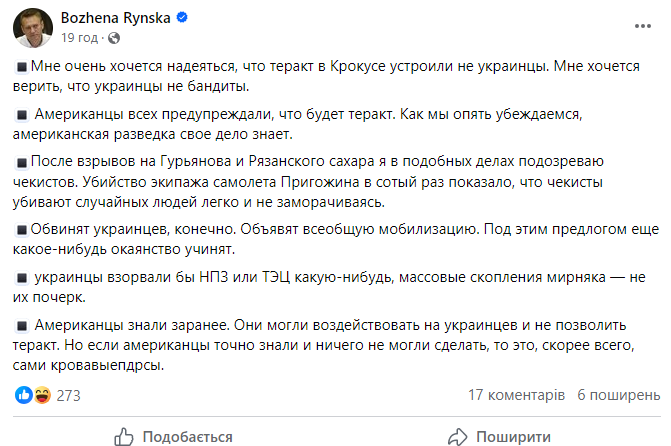Click the laughing Haha reaction emoji

[40, 396]
